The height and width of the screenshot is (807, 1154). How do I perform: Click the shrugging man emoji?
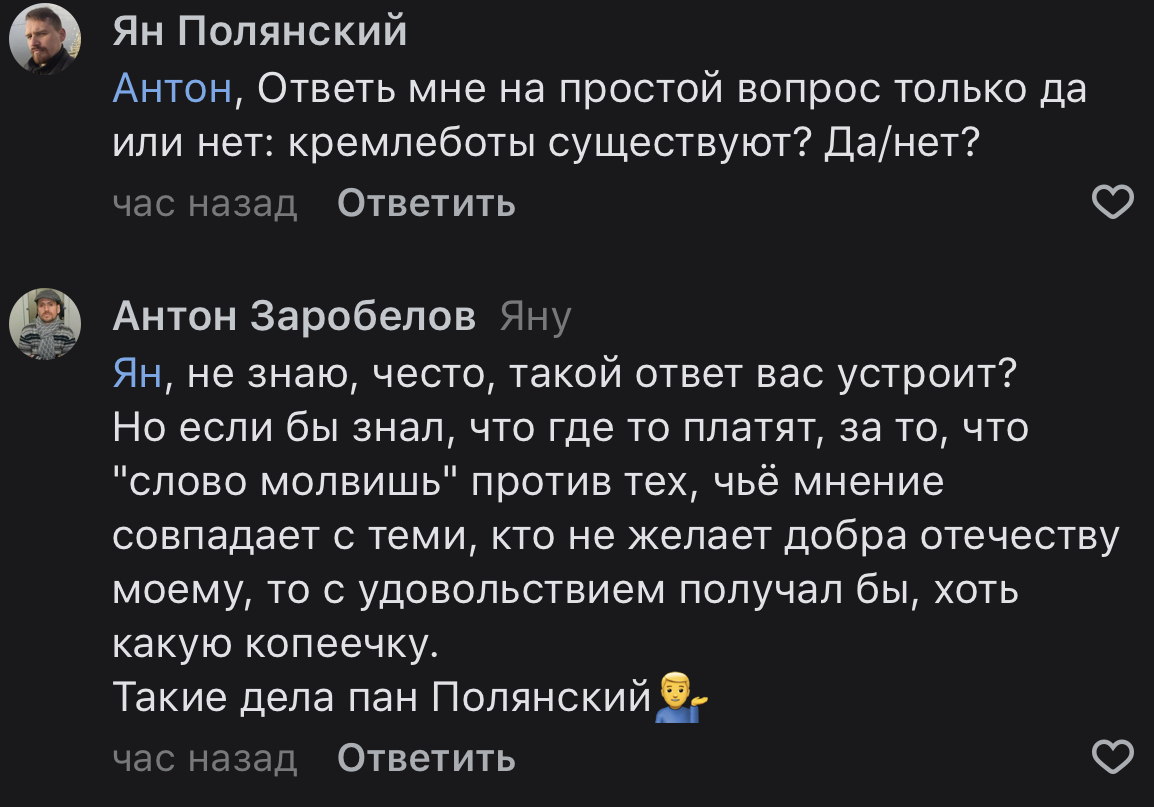(x=680, y=698)
